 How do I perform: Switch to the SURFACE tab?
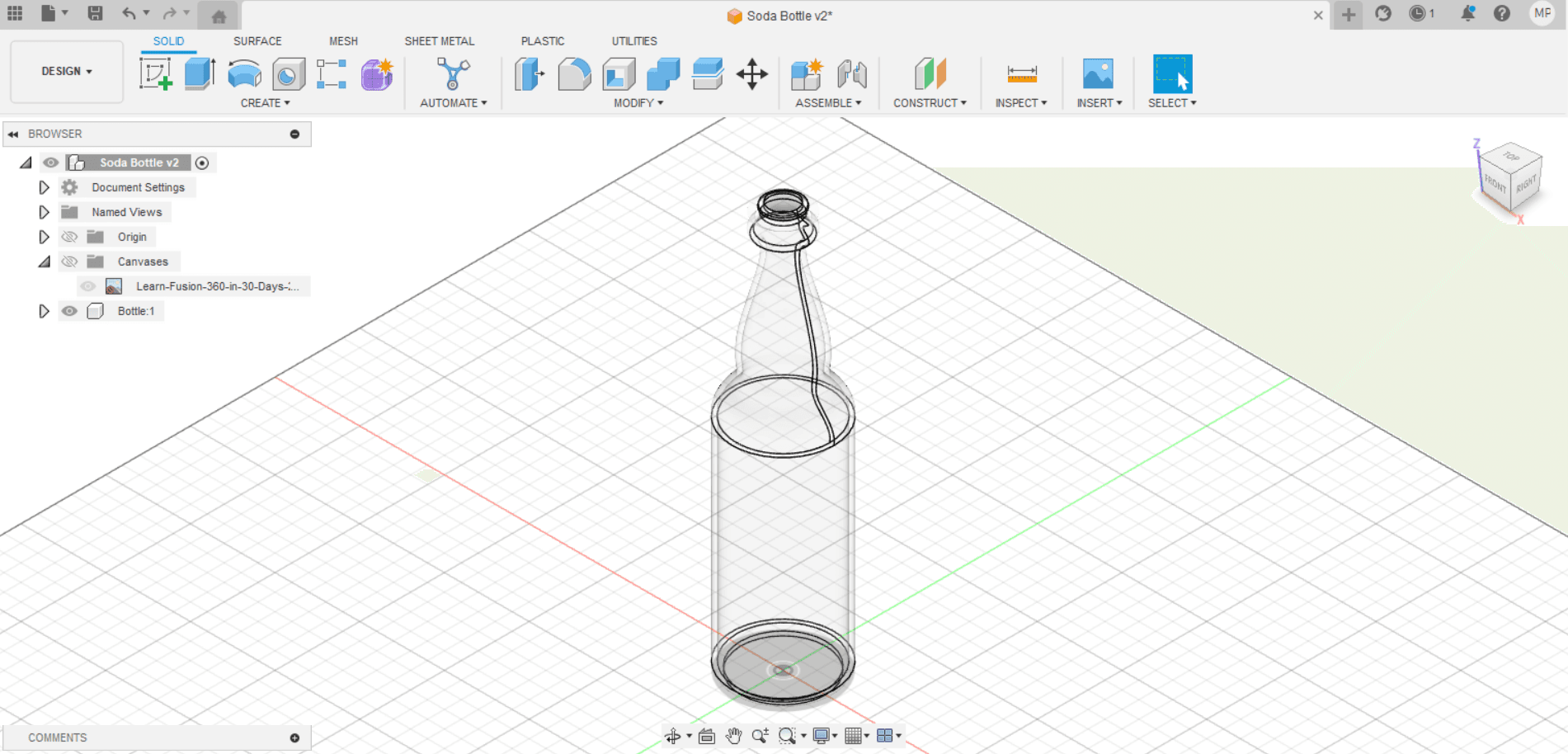click(x=257, y=41)
